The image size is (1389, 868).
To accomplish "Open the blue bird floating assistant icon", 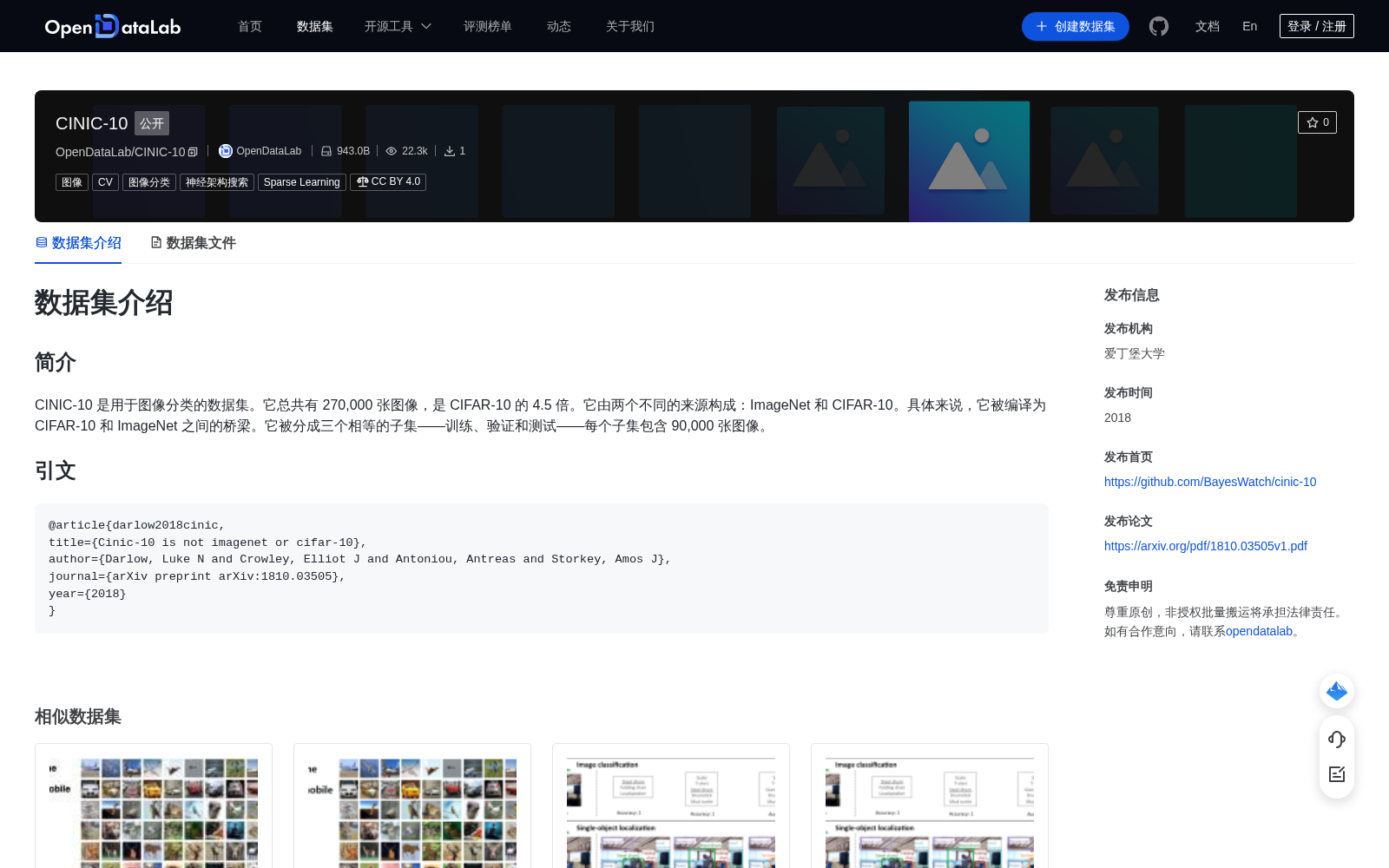I will tap(1337, 691).
